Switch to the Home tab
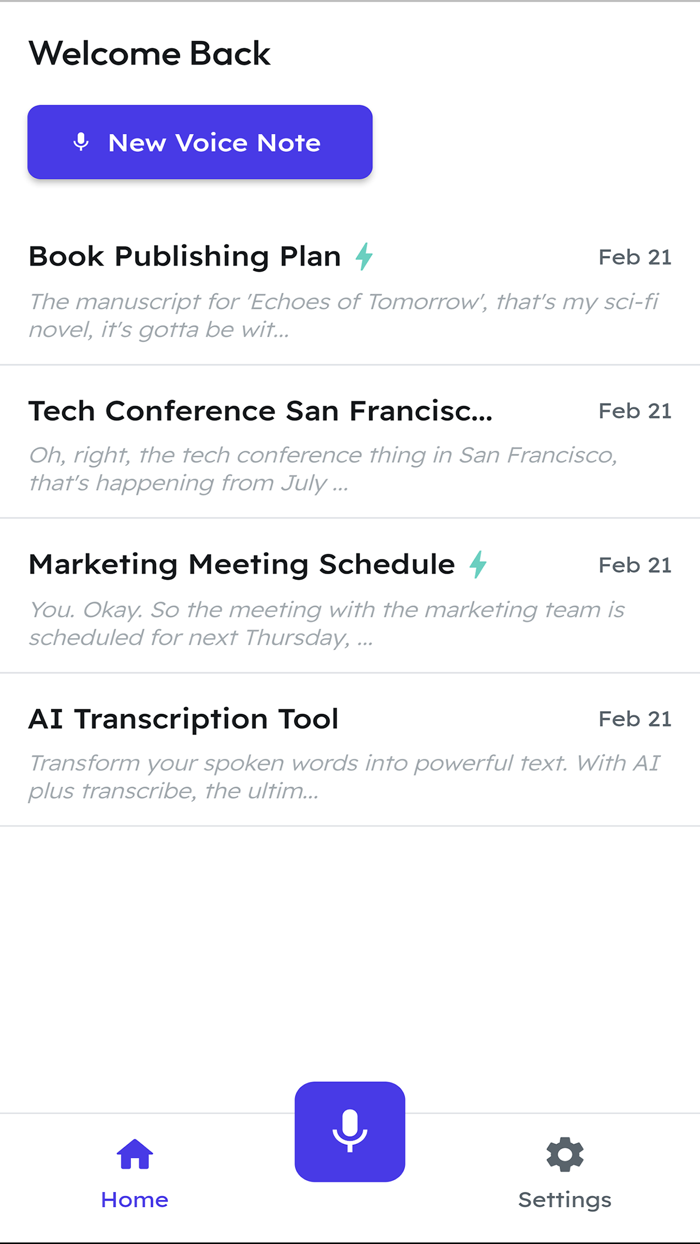700x1244 pixels. pyautogui.click(x=134, y=1175)
